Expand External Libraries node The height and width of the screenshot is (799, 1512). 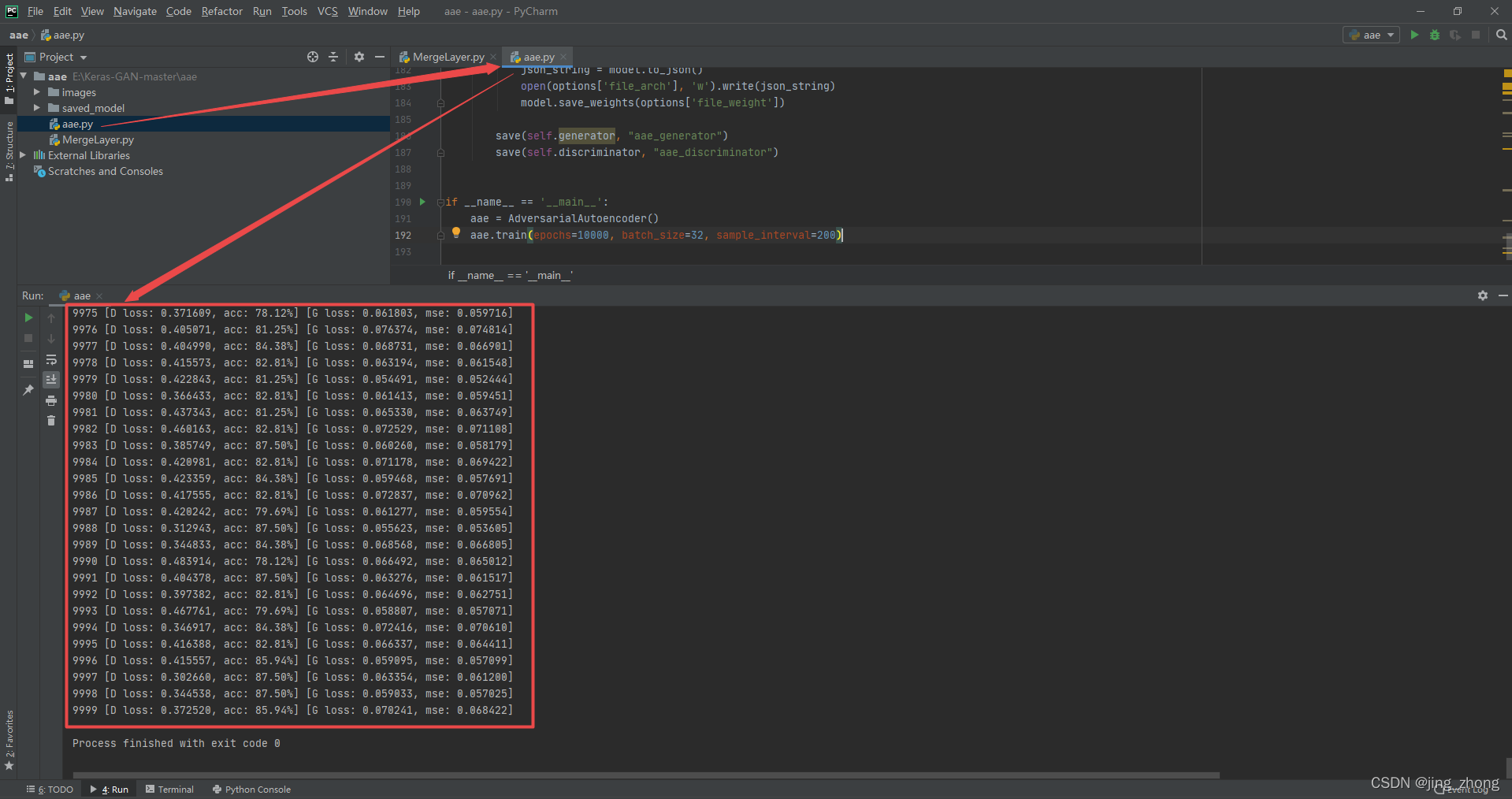coord(23,155)
